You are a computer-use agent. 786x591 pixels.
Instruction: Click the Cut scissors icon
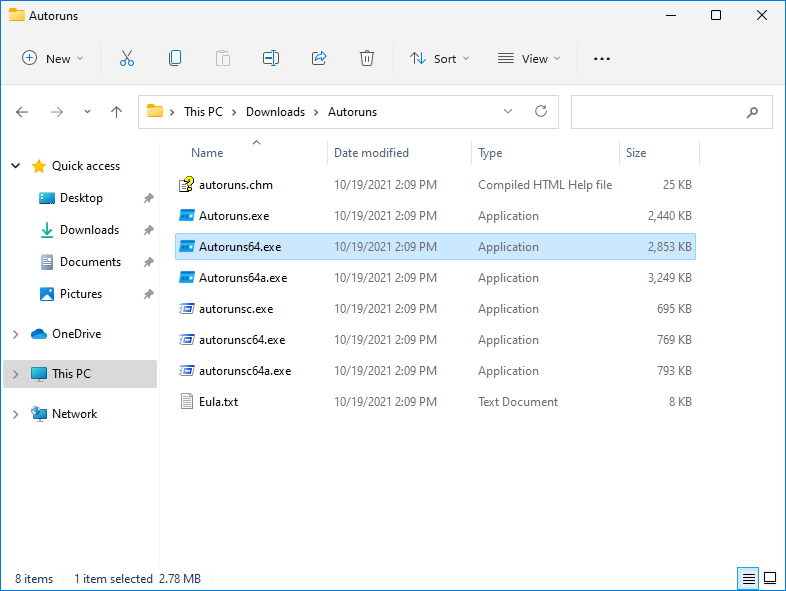click(127, 58)
